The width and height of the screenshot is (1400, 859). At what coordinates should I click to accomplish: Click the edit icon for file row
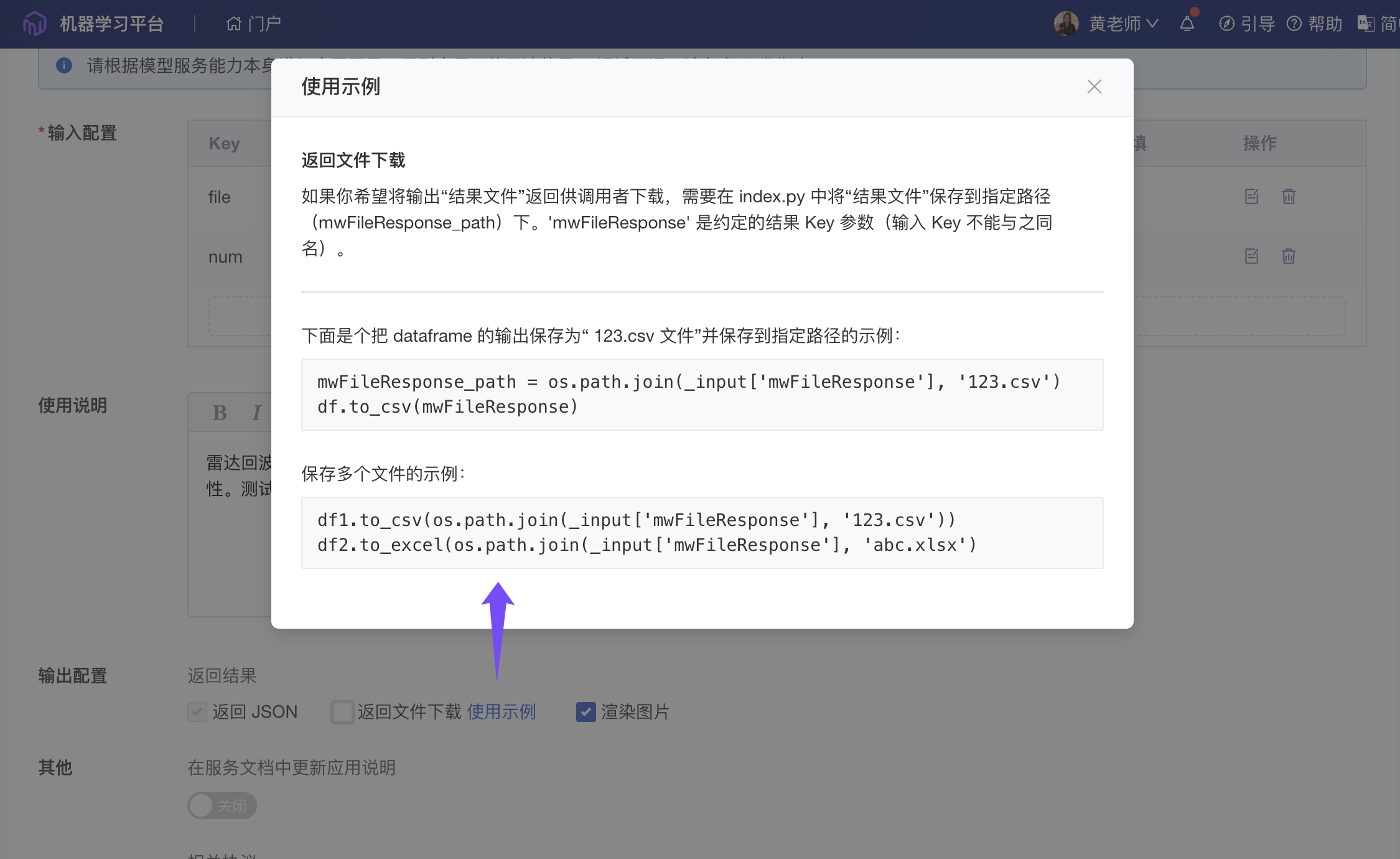(x=1251, y=197)
